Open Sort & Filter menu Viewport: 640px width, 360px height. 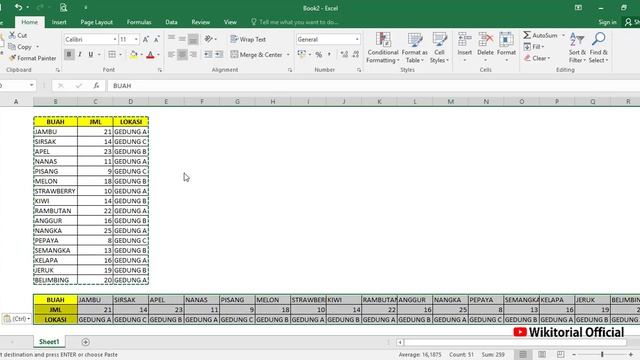click(577, 48)
